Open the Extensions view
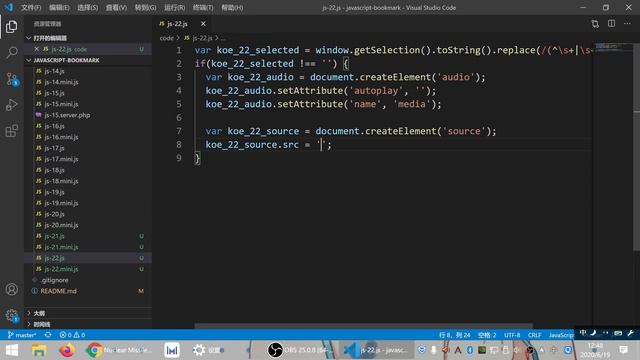Image resolution: width=640 pixels, height=360 pixels. 11,131
